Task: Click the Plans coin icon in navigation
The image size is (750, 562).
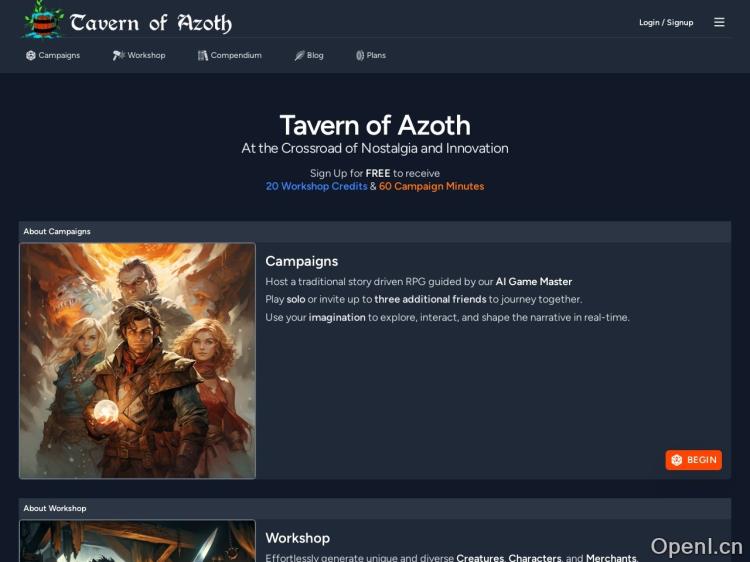Action: tap(360, 55)
